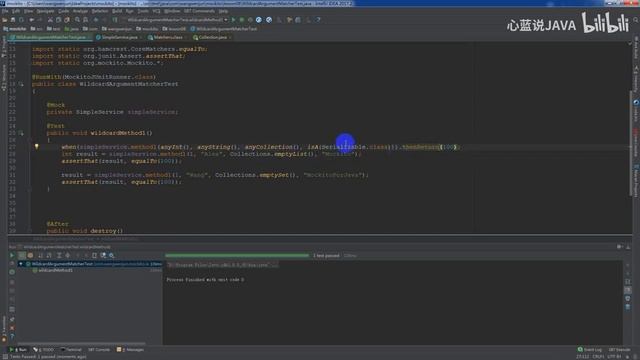Click the green Run button in main toolbar
640x360 pixels.
point(233,20)
